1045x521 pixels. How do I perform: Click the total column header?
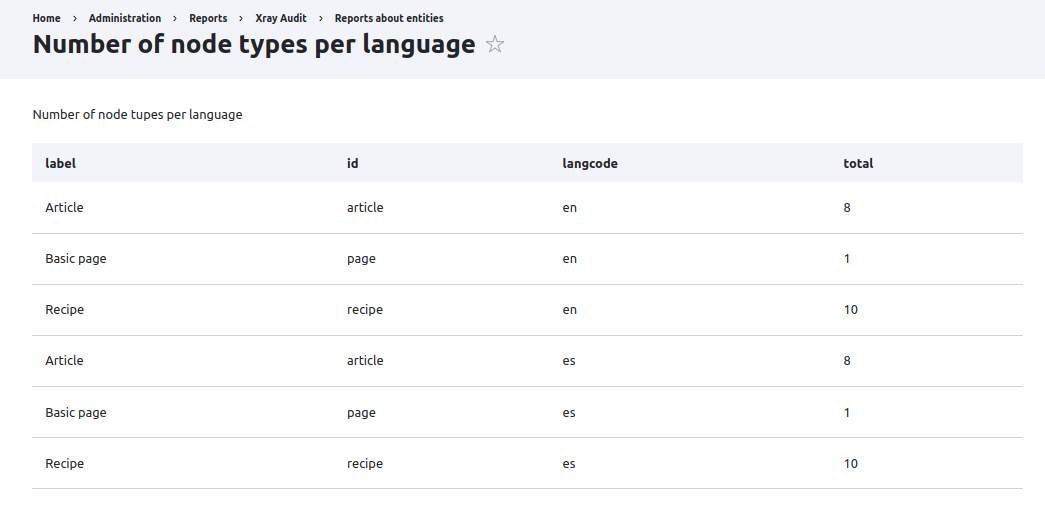click(x=858, y=163)
